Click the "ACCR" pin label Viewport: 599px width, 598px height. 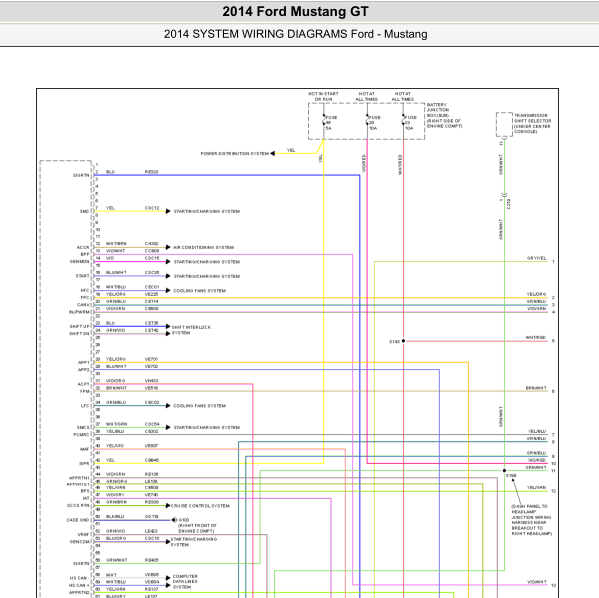83,247
